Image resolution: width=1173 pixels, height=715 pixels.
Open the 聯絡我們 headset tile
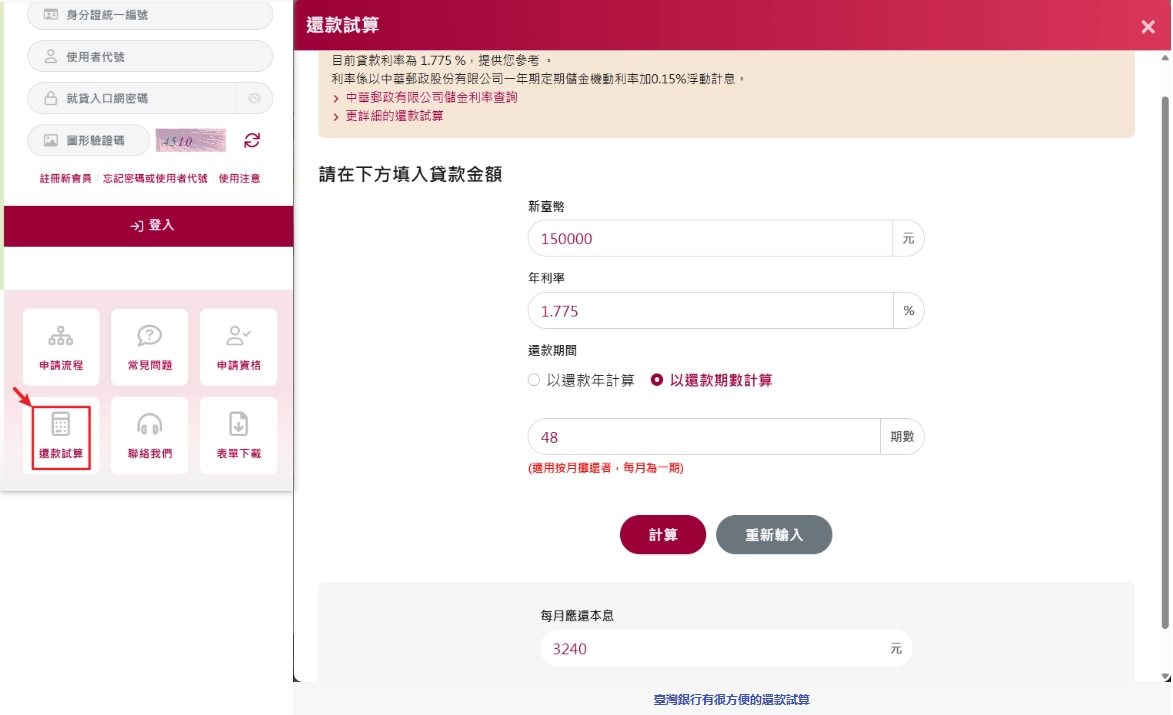150,435
